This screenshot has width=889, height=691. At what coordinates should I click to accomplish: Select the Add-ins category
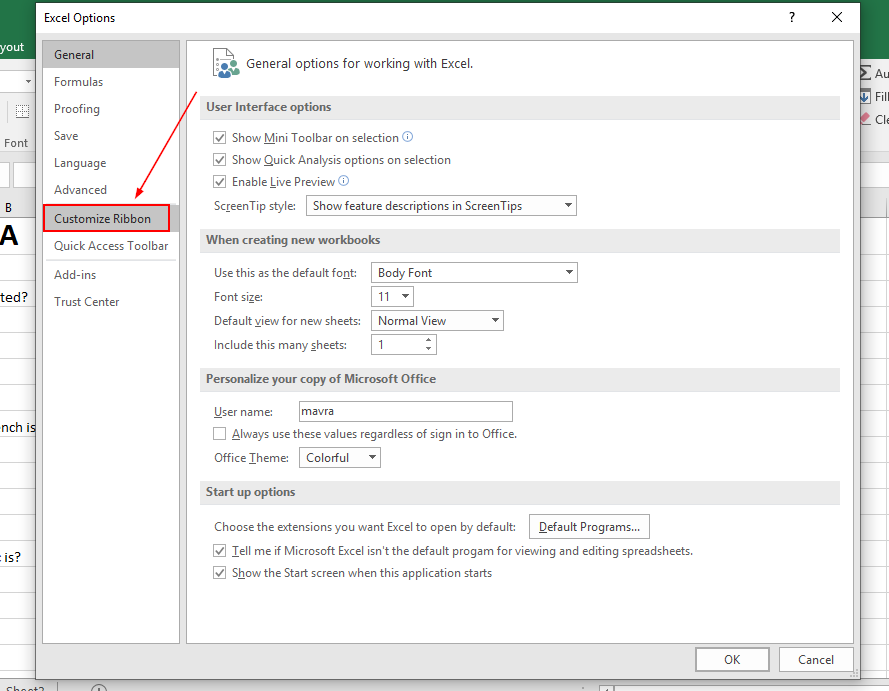point(111,275)
